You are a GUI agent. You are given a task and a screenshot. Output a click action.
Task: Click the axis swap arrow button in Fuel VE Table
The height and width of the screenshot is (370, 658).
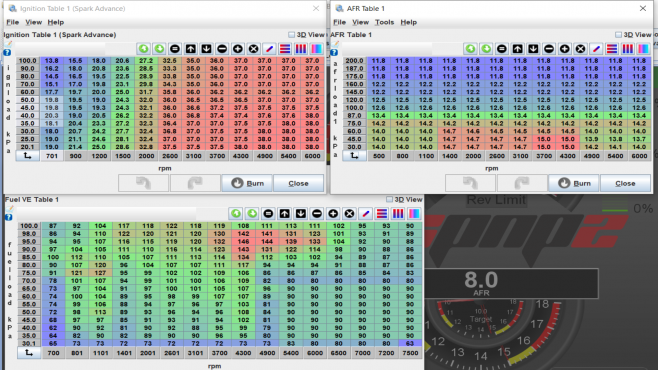coord(29,353)
